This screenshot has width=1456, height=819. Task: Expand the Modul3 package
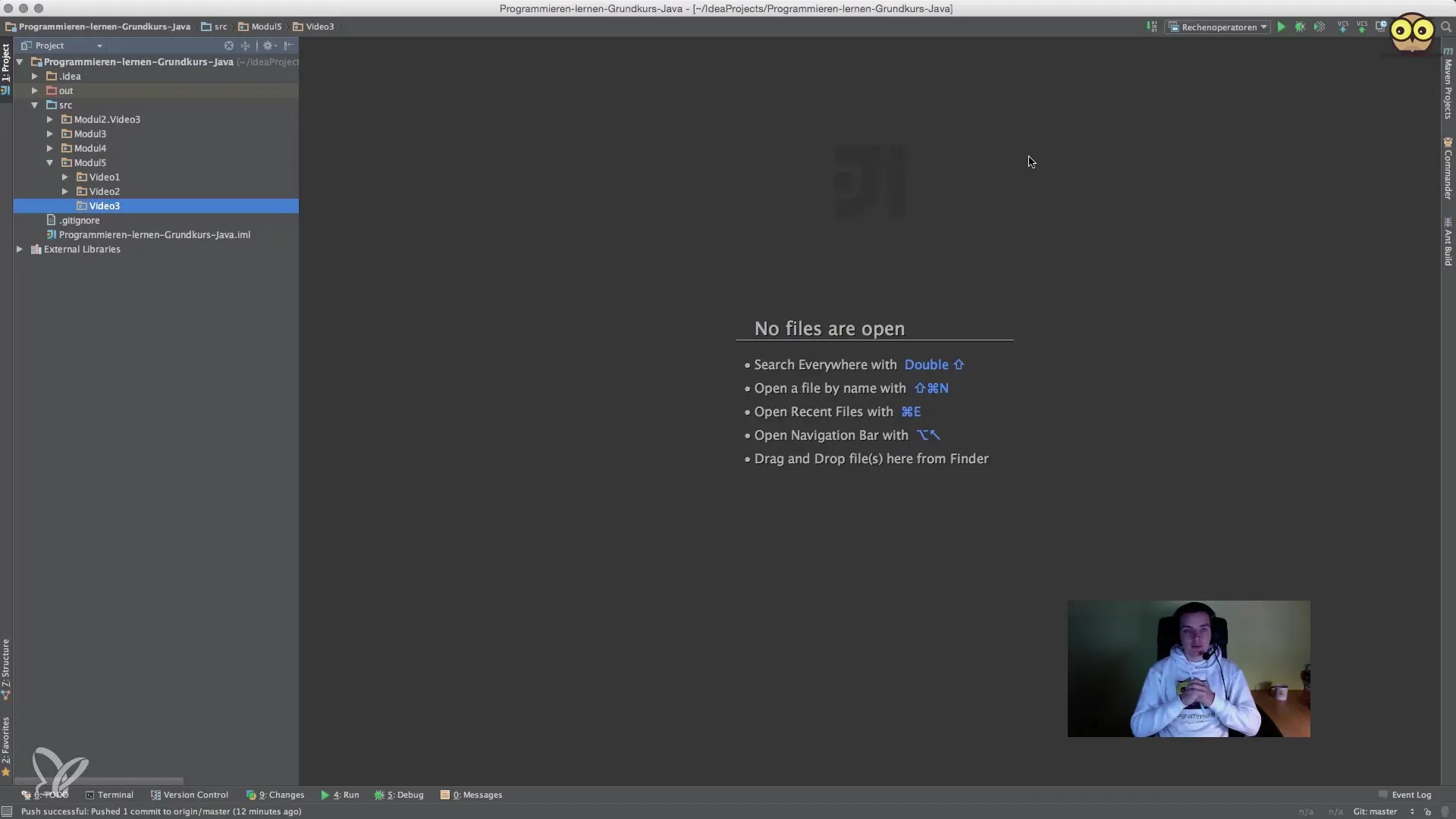[x=50, y=134]
